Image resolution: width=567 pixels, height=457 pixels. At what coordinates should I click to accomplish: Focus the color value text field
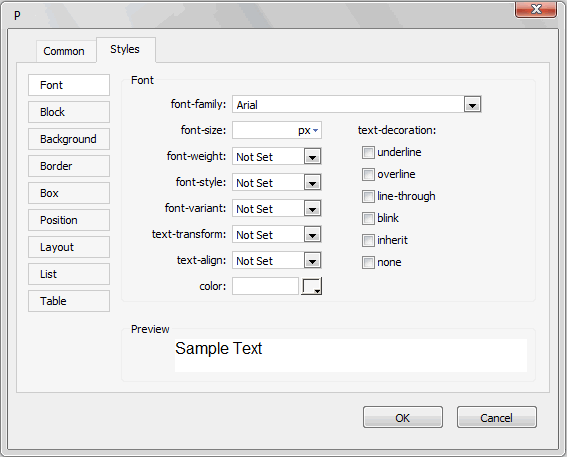coord(265,286)
